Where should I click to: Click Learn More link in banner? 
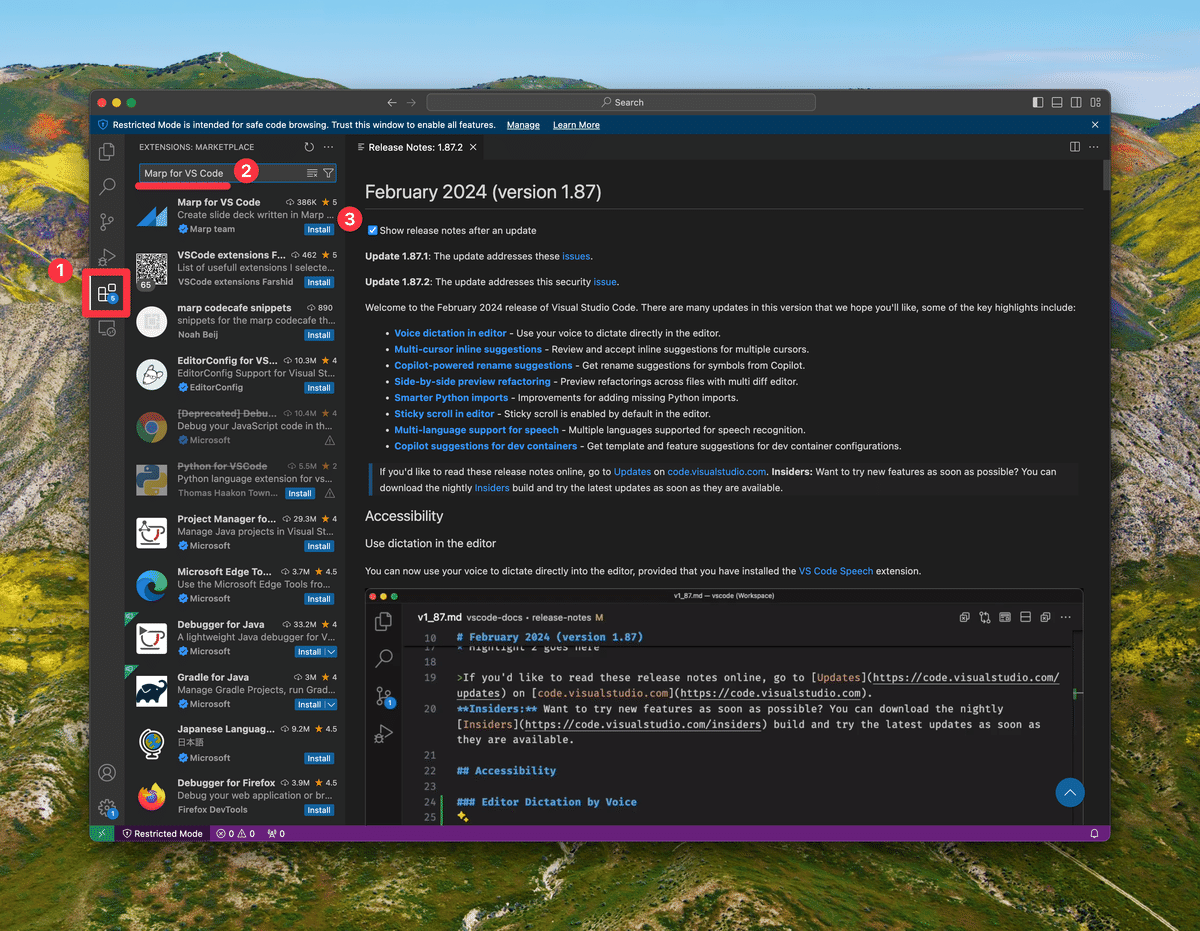576,125
